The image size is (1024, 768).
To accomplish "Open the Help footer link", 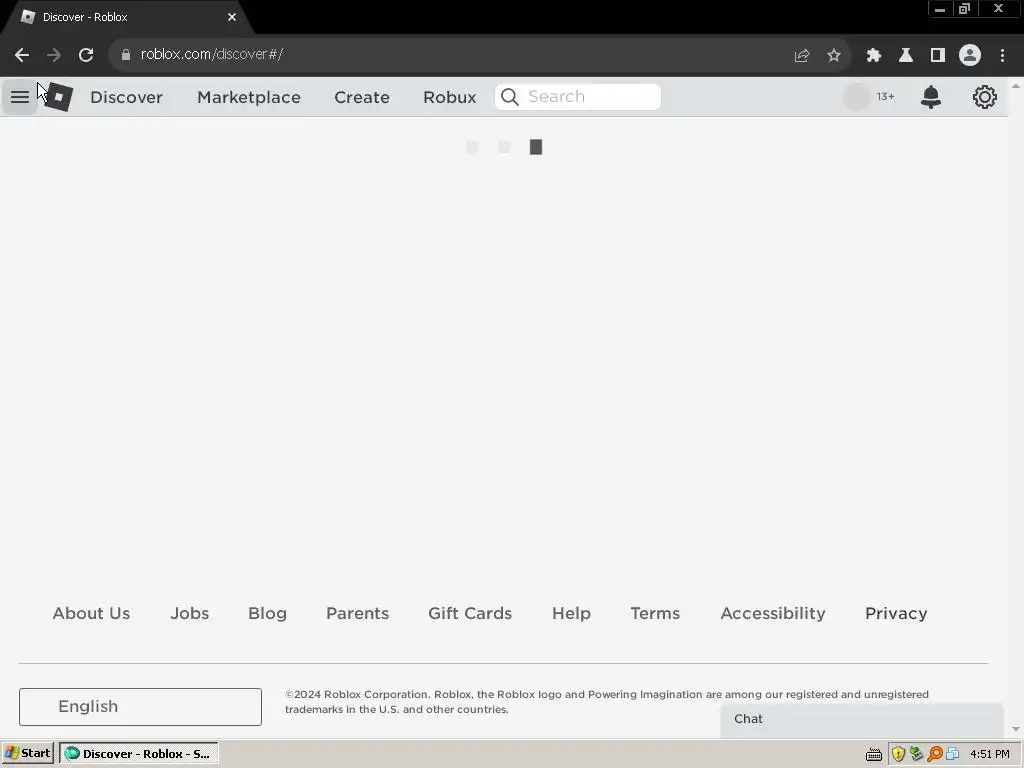I will 571,613.
